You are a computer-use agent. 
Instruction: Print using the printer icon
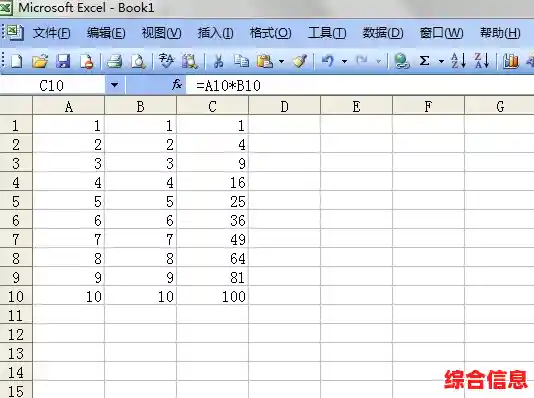114,62
